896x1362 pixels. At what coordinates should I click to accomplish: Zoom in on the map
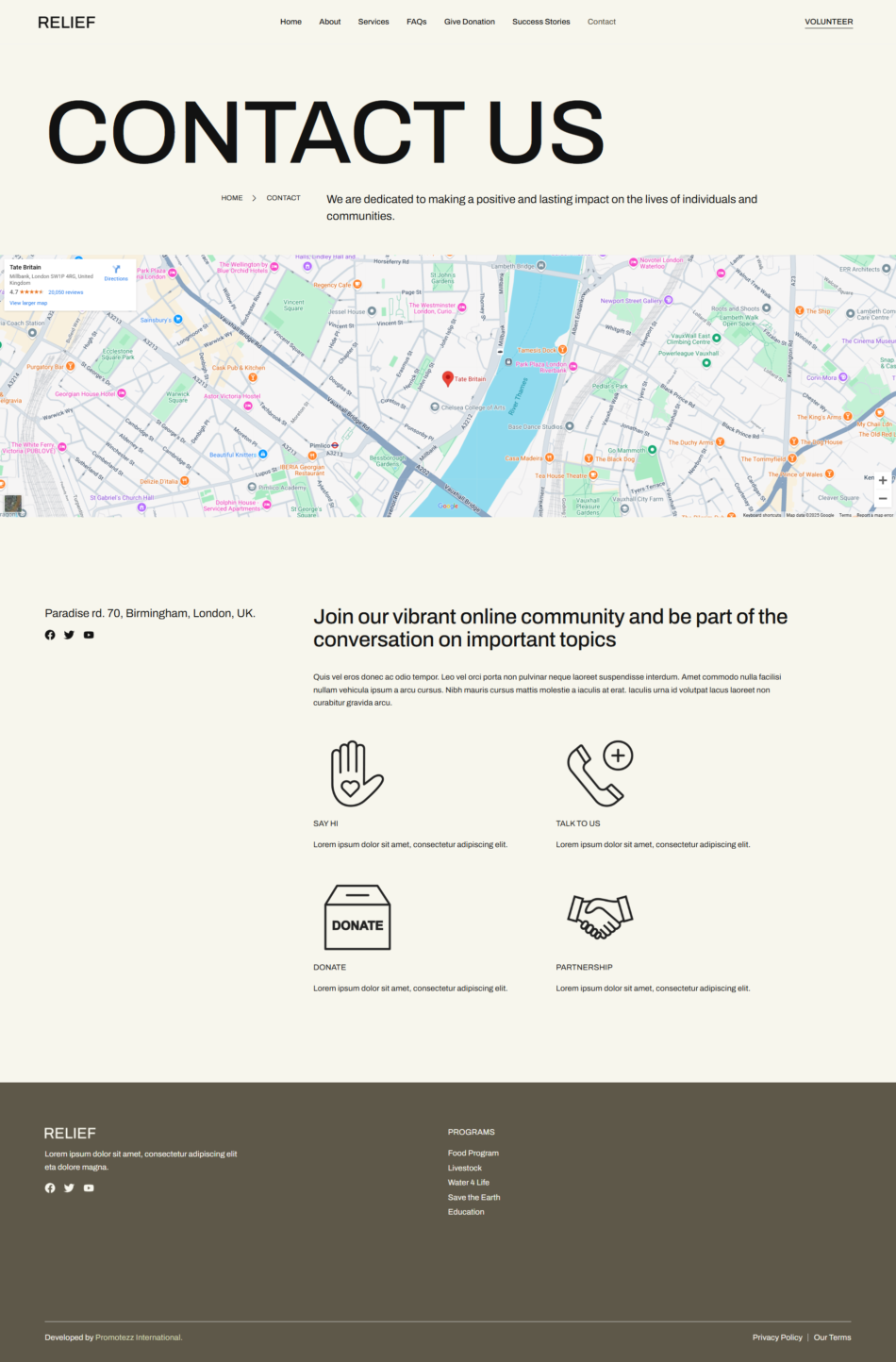point(883,480)
